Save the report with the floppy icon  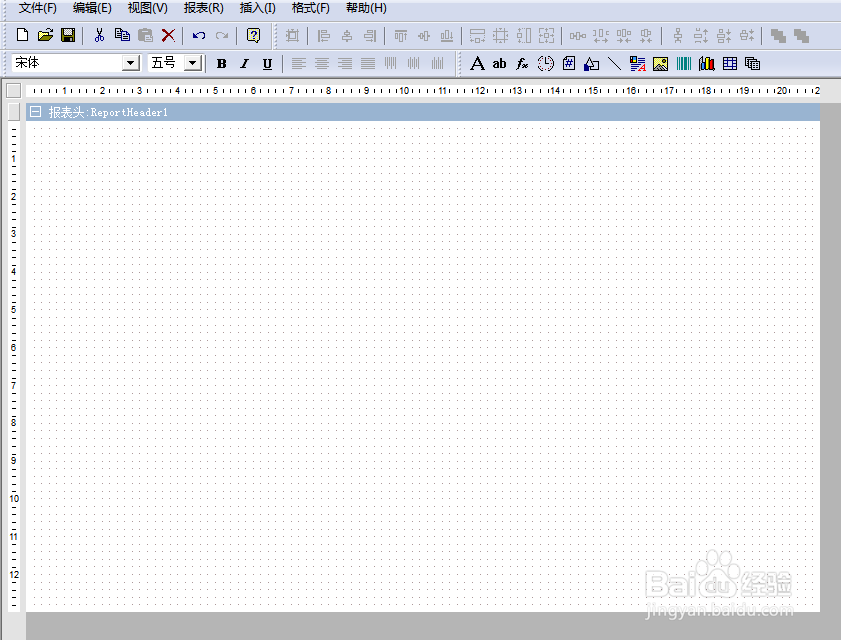point(68,35)
